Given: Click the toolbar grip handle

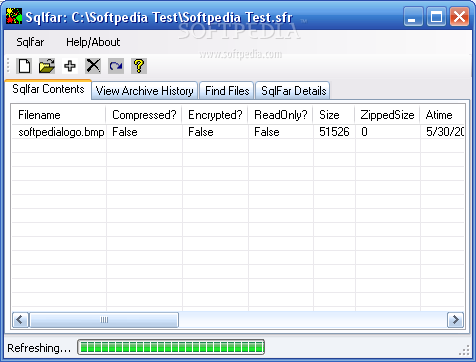Looking at the screenshot, I should 9,66.
